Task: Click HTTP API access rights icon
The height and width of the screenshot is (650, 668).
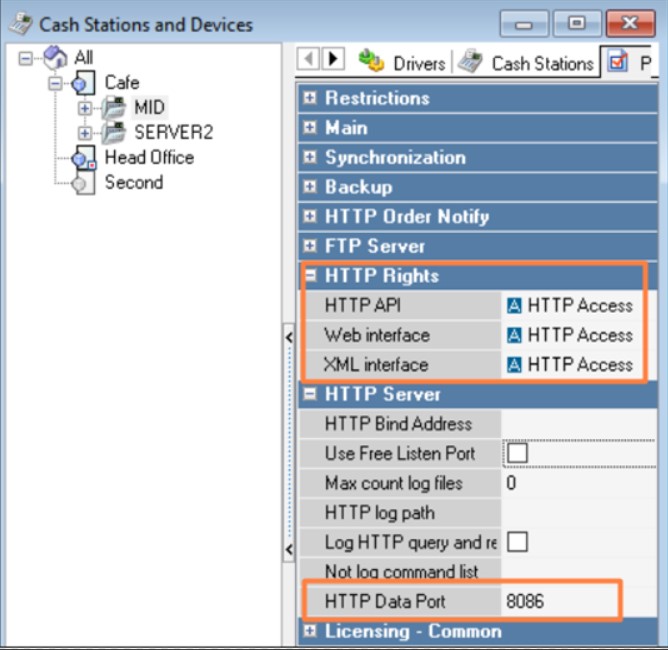Action: (x=514, y=305)
